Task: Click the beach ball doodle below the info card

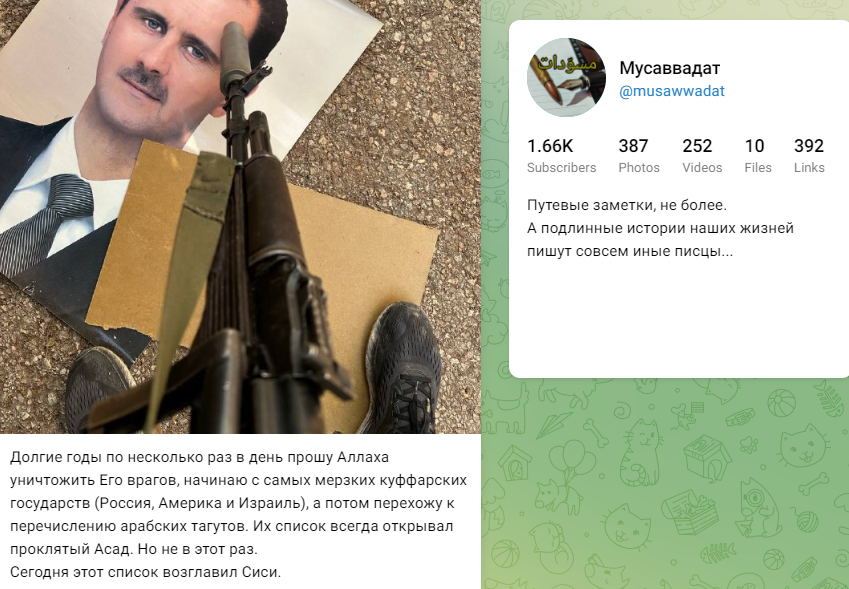Action: point(781,403)
